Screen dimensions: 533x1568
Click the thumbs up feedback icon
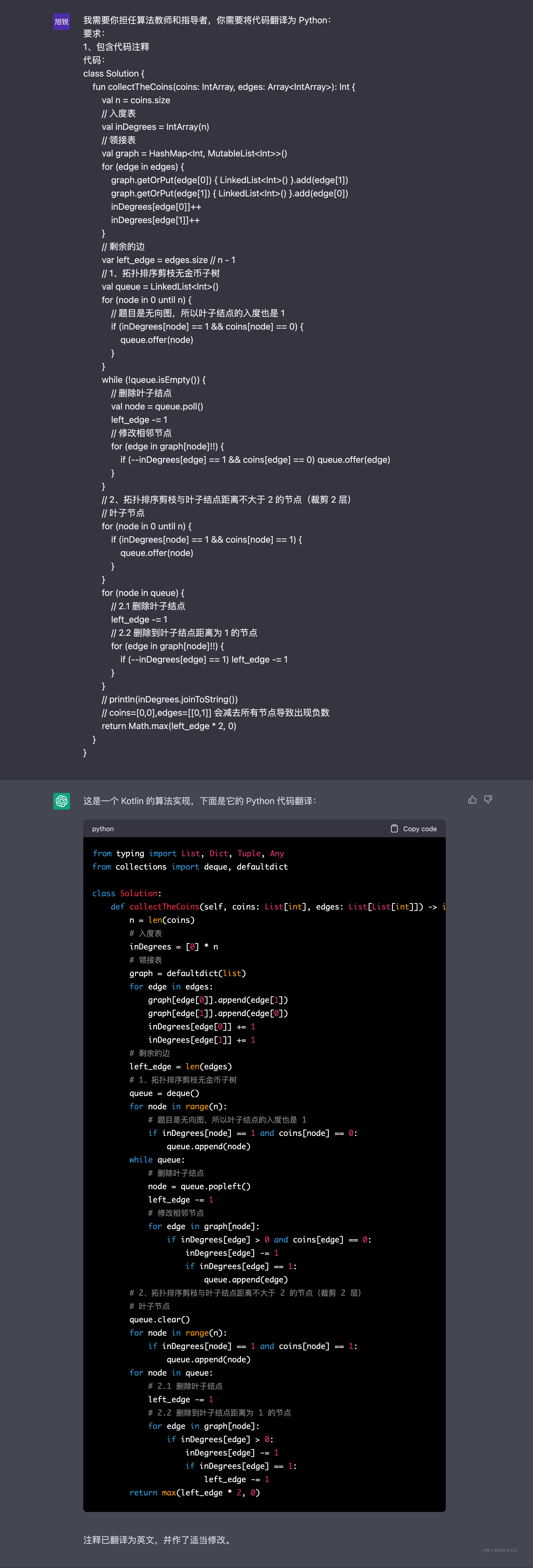tap(472, 800)
